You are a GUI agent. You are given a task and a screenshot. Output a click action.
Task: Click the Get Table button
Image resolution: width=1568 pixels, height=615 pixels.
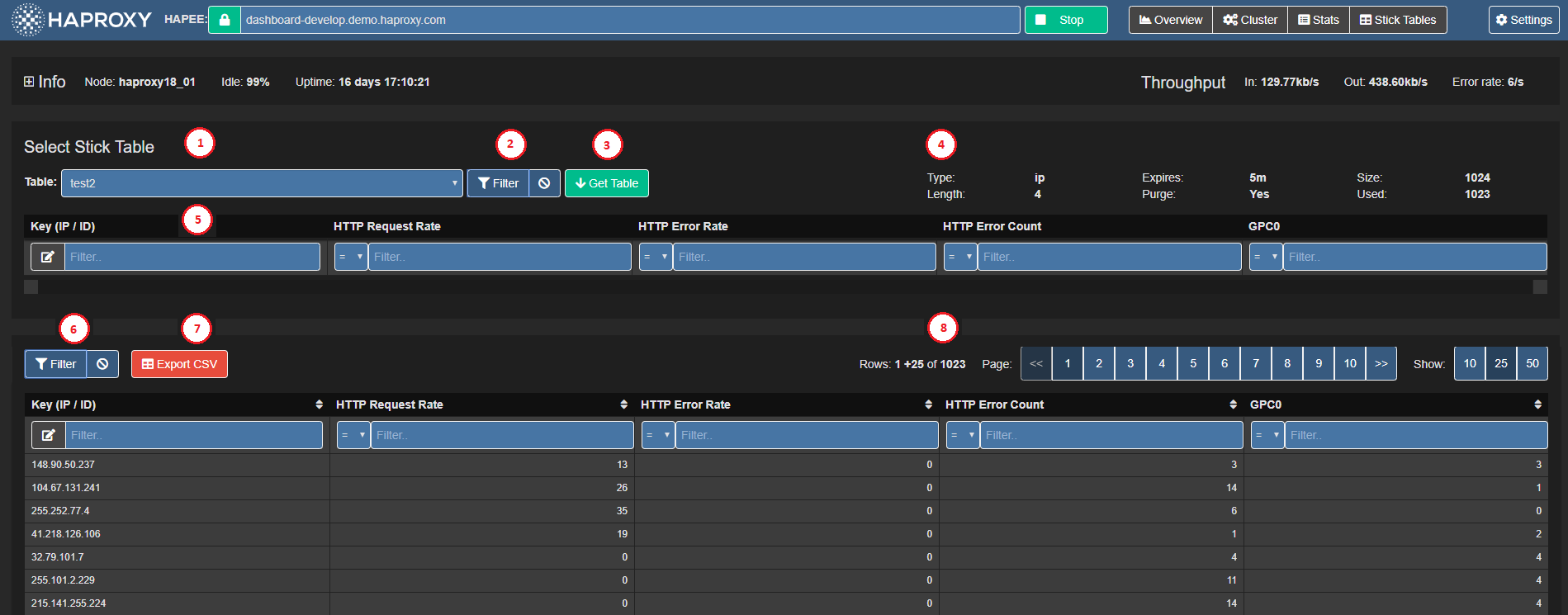[x=607, y=183]
